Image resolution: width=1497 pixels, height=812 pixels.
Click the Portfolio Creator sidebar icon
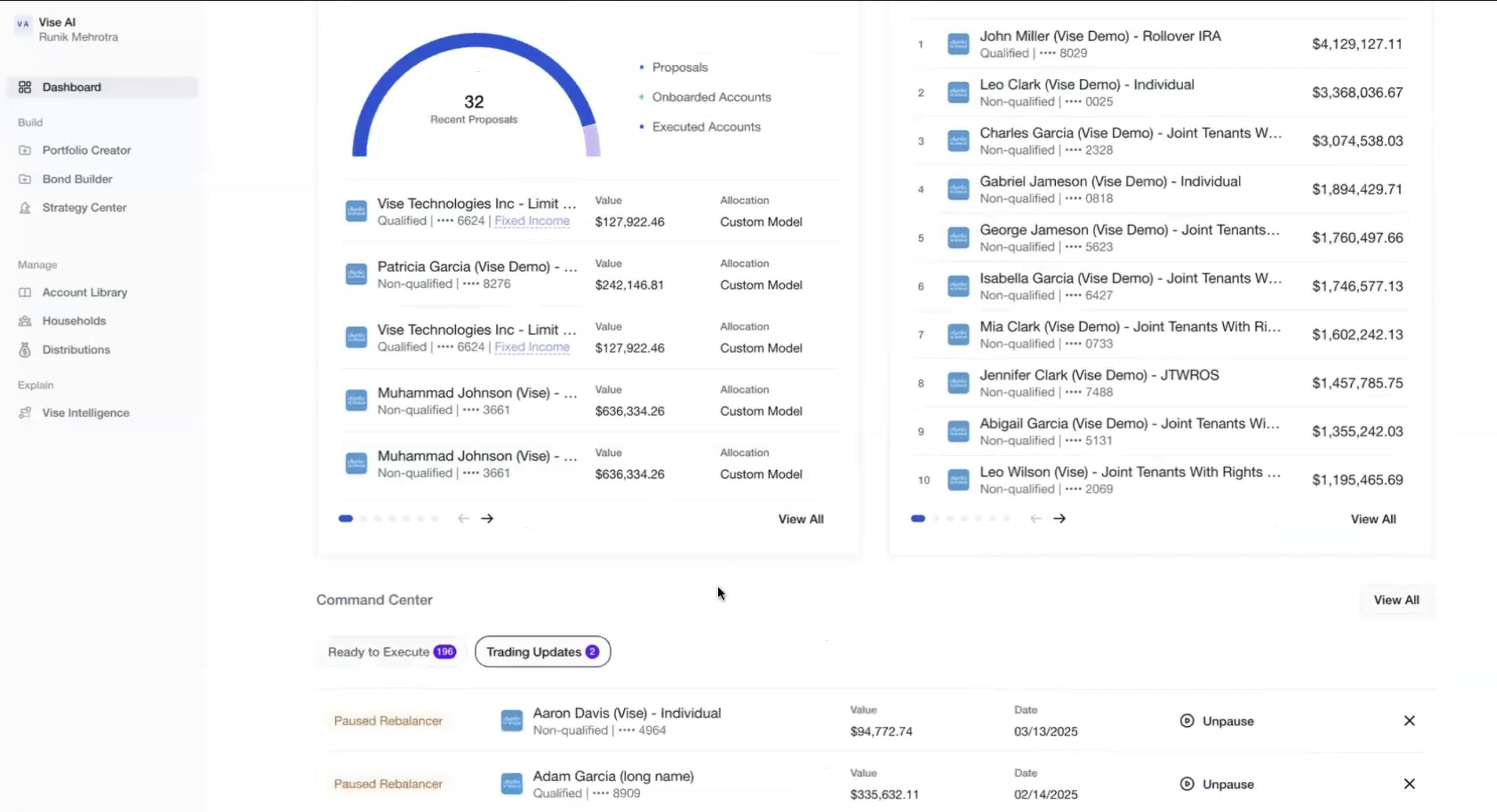point(24,151)
